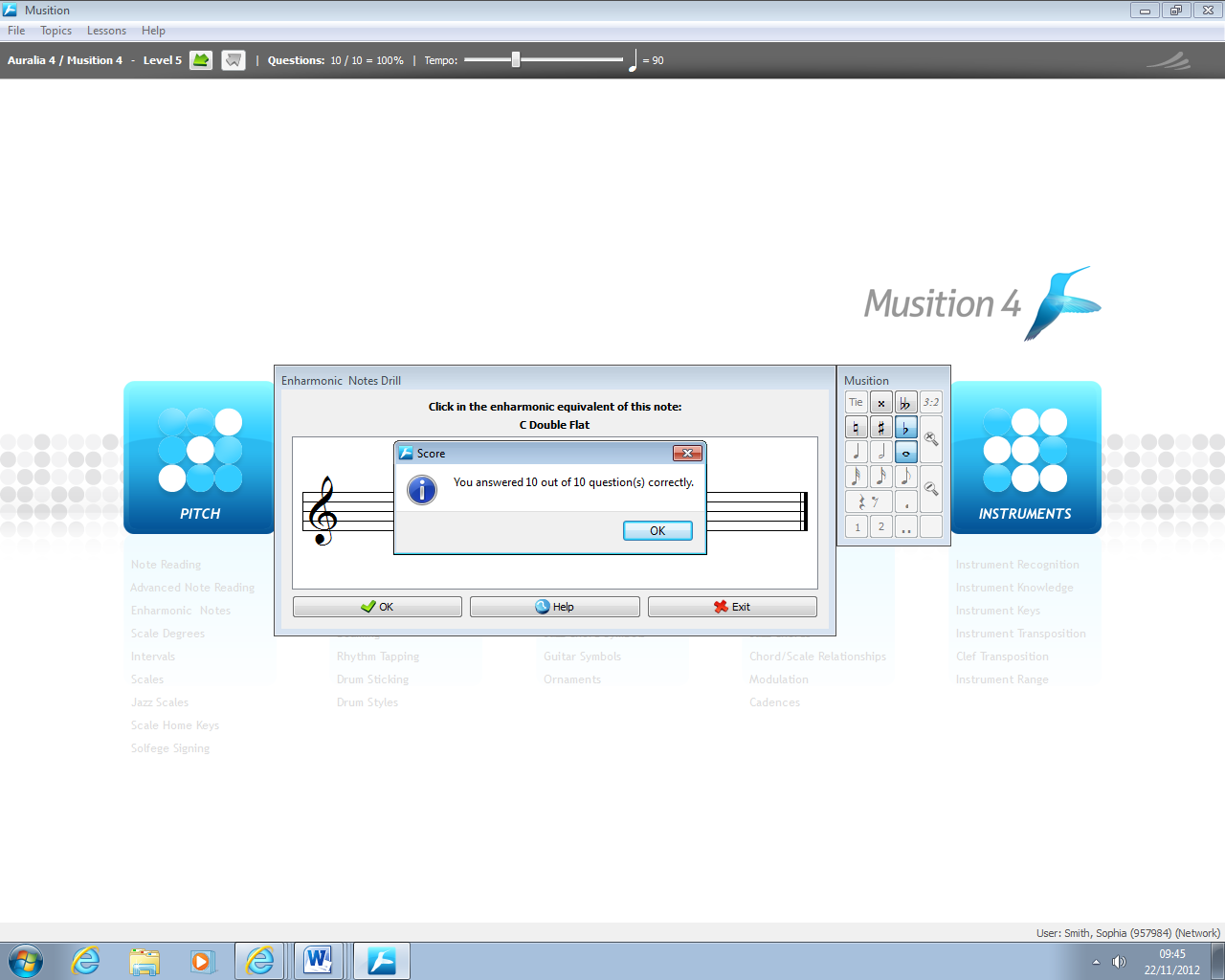The width and height of the screenshot is (1225, 980).
Task: Toggle the whole note duration button
Action: [905, 452]
